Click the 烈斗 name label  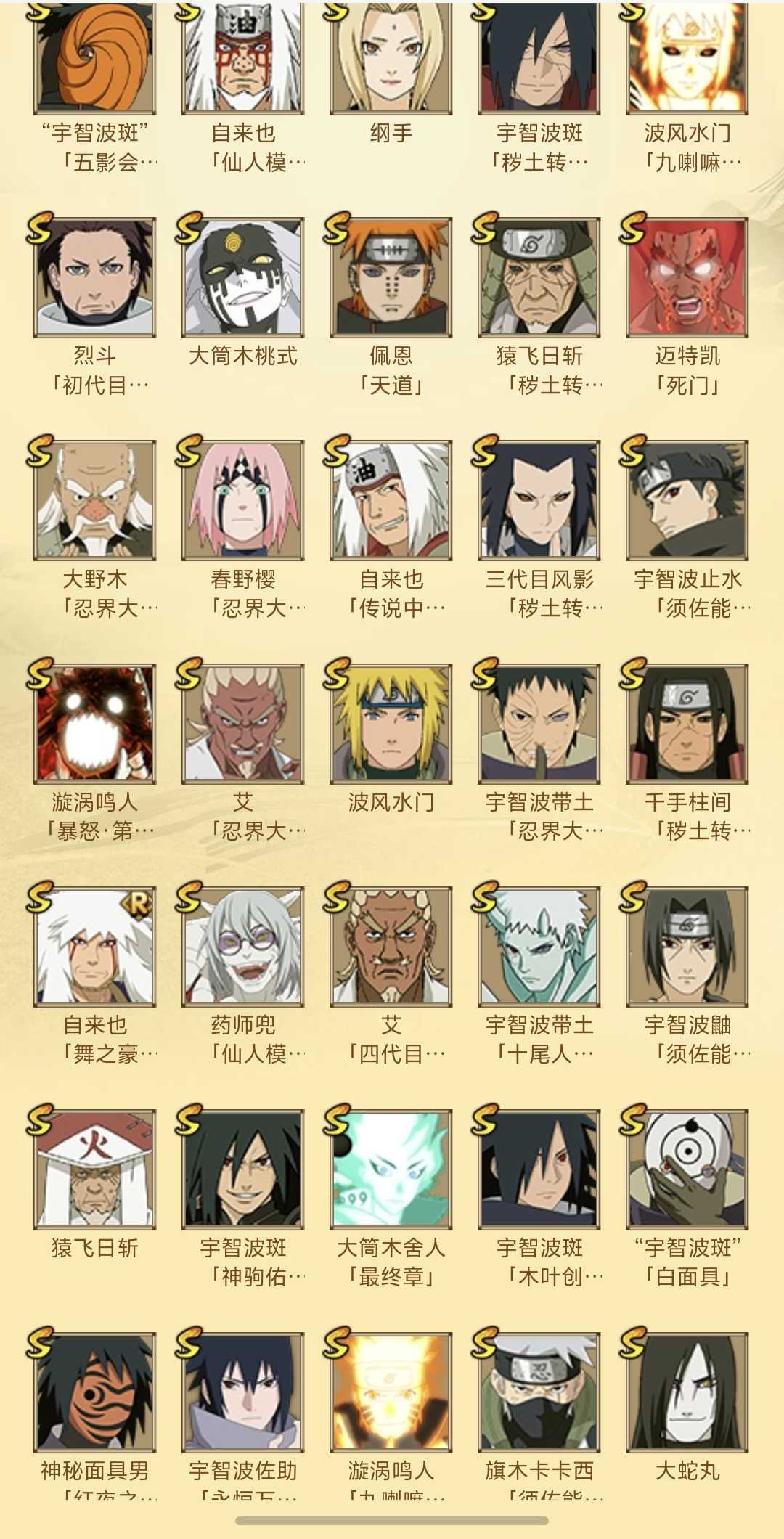click(x=95, y=356)
